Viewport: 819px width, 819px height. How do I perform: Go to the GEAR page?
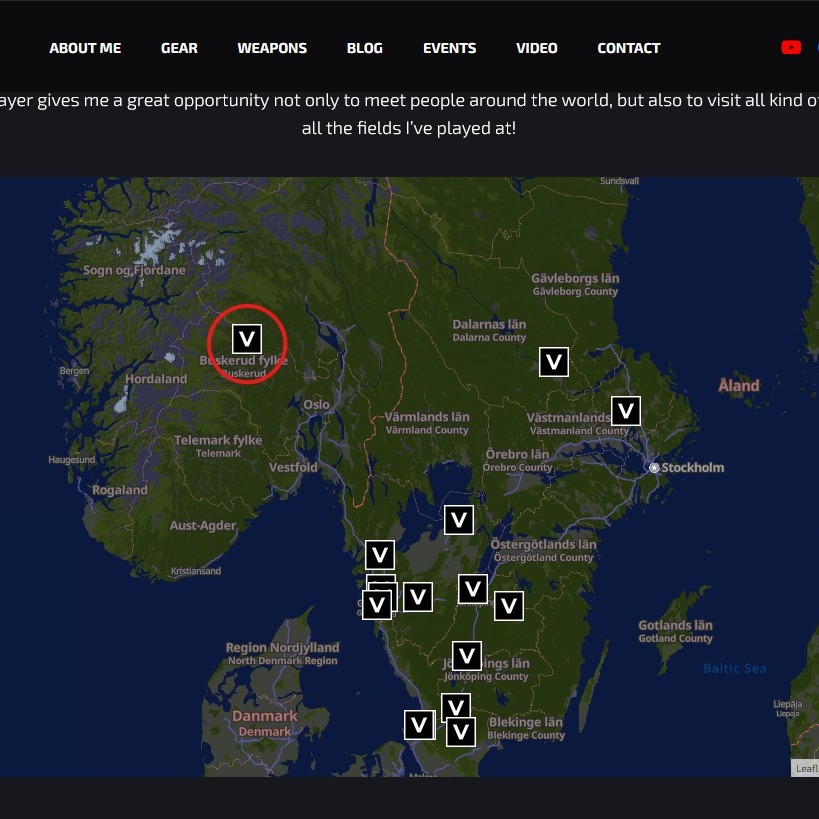click(179, 48)
